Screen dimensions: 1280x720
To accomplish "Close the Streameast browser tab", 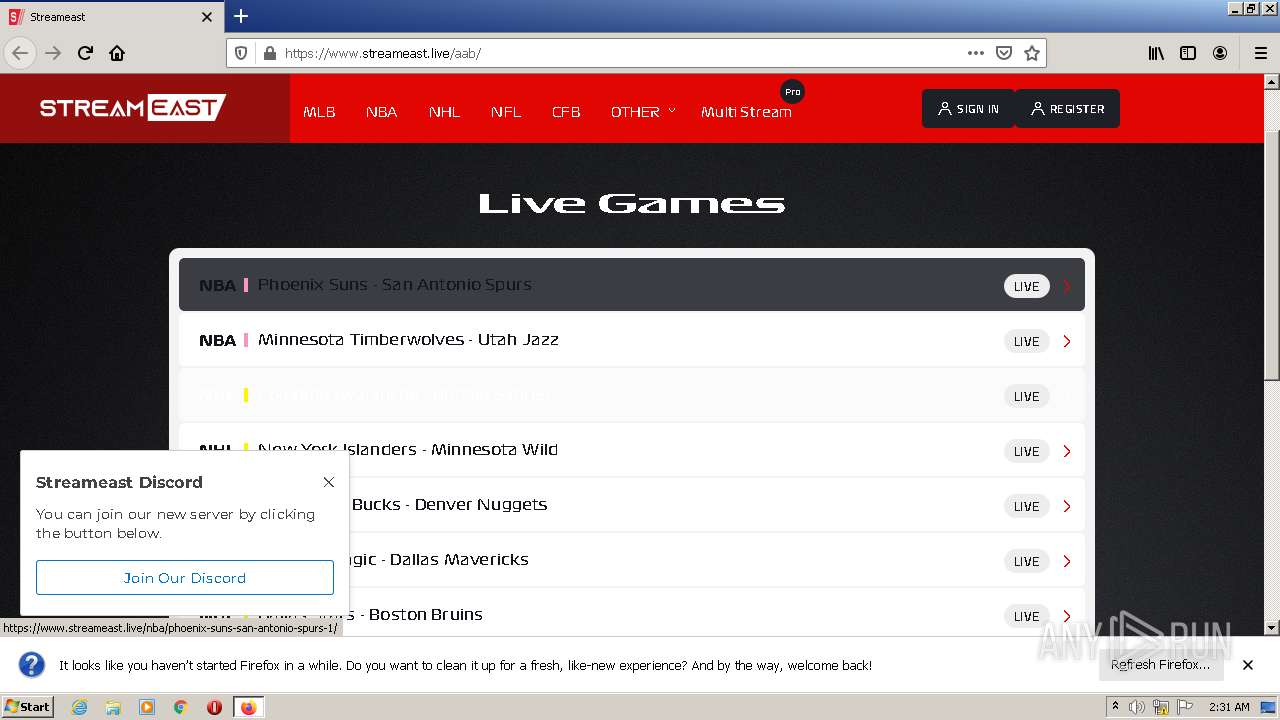I will [207, 17].
